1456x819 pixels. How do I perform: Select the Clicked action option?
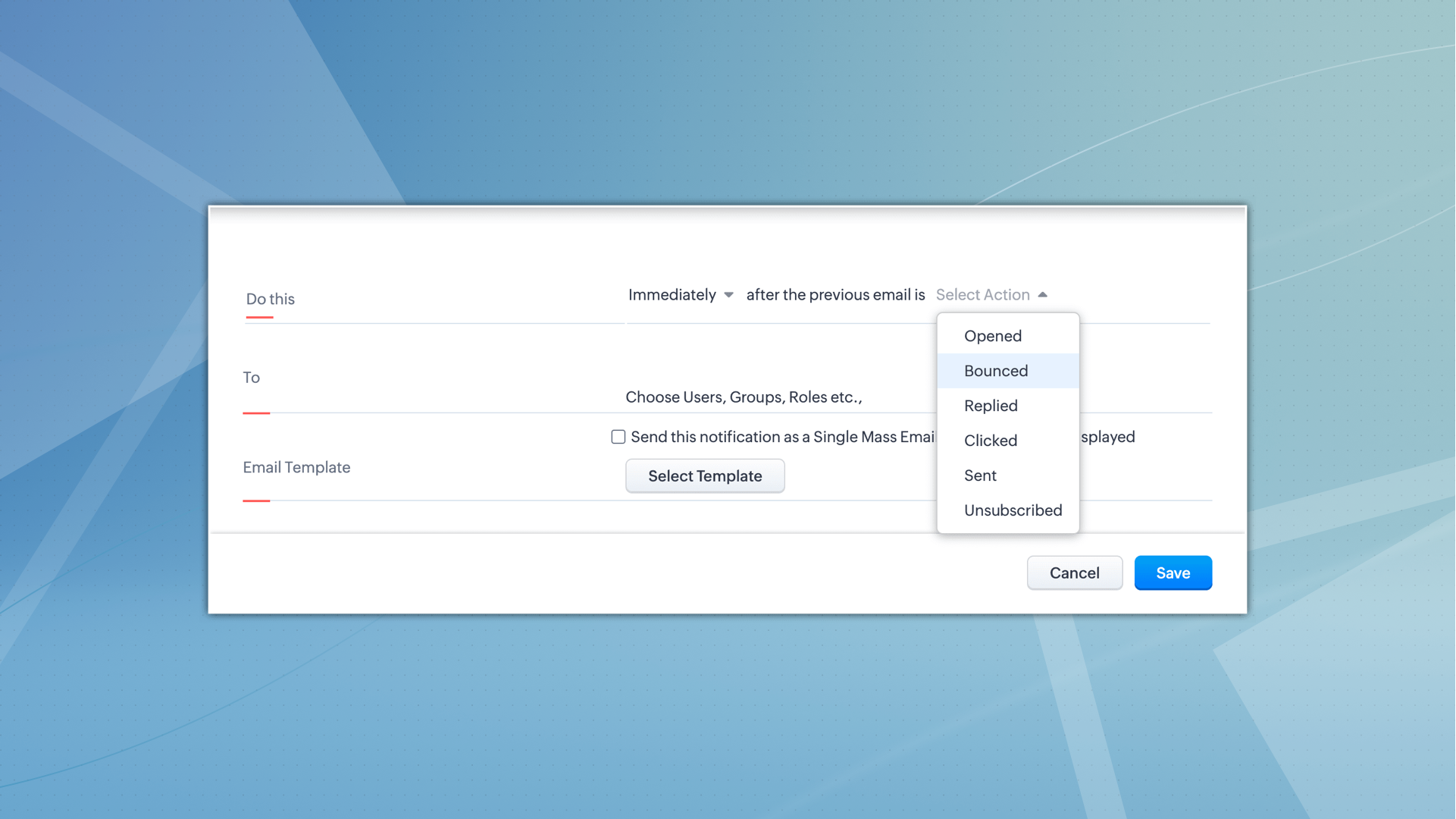990,441
